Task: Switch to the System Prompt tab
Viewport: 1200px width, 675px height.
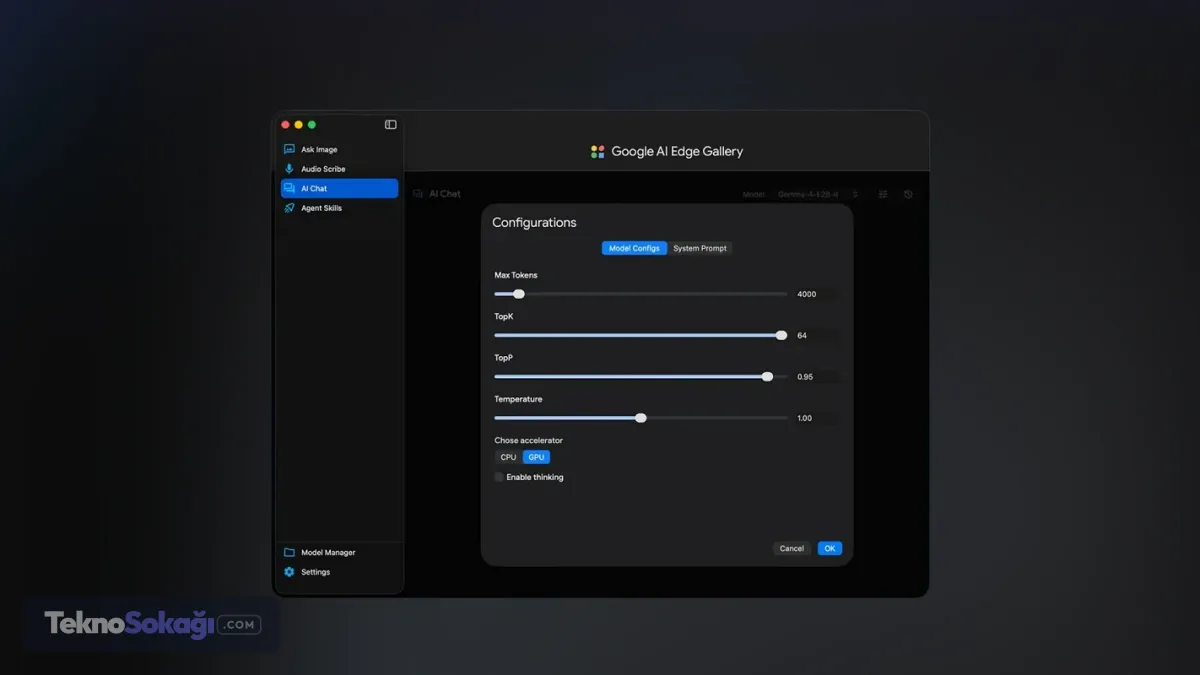Action: pyautogui.click(x=700, y=248)
